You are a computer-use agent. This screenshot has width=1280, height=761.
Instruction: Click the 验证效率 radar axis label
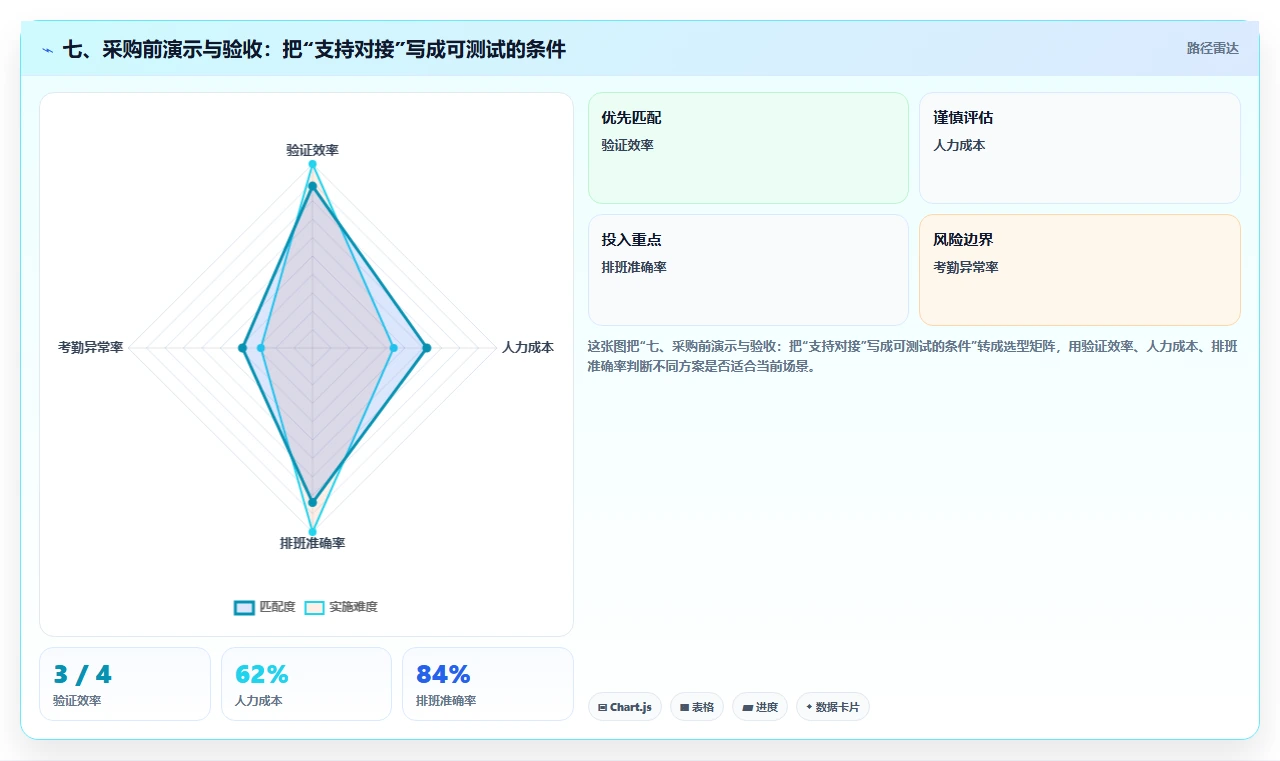pyautogui.click(x=312, y=150)
